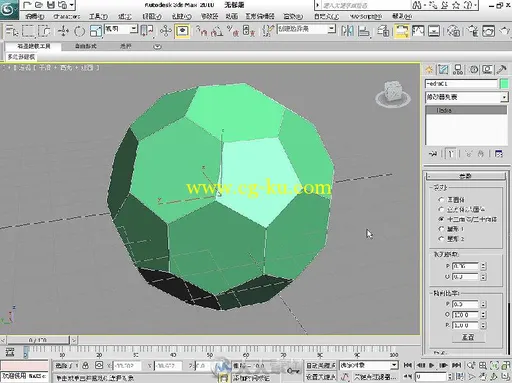This screenshot has height=383, width=512.
Task: Select the Tetra family radio button
Action: pyautogui.click(x=441, y=199)
